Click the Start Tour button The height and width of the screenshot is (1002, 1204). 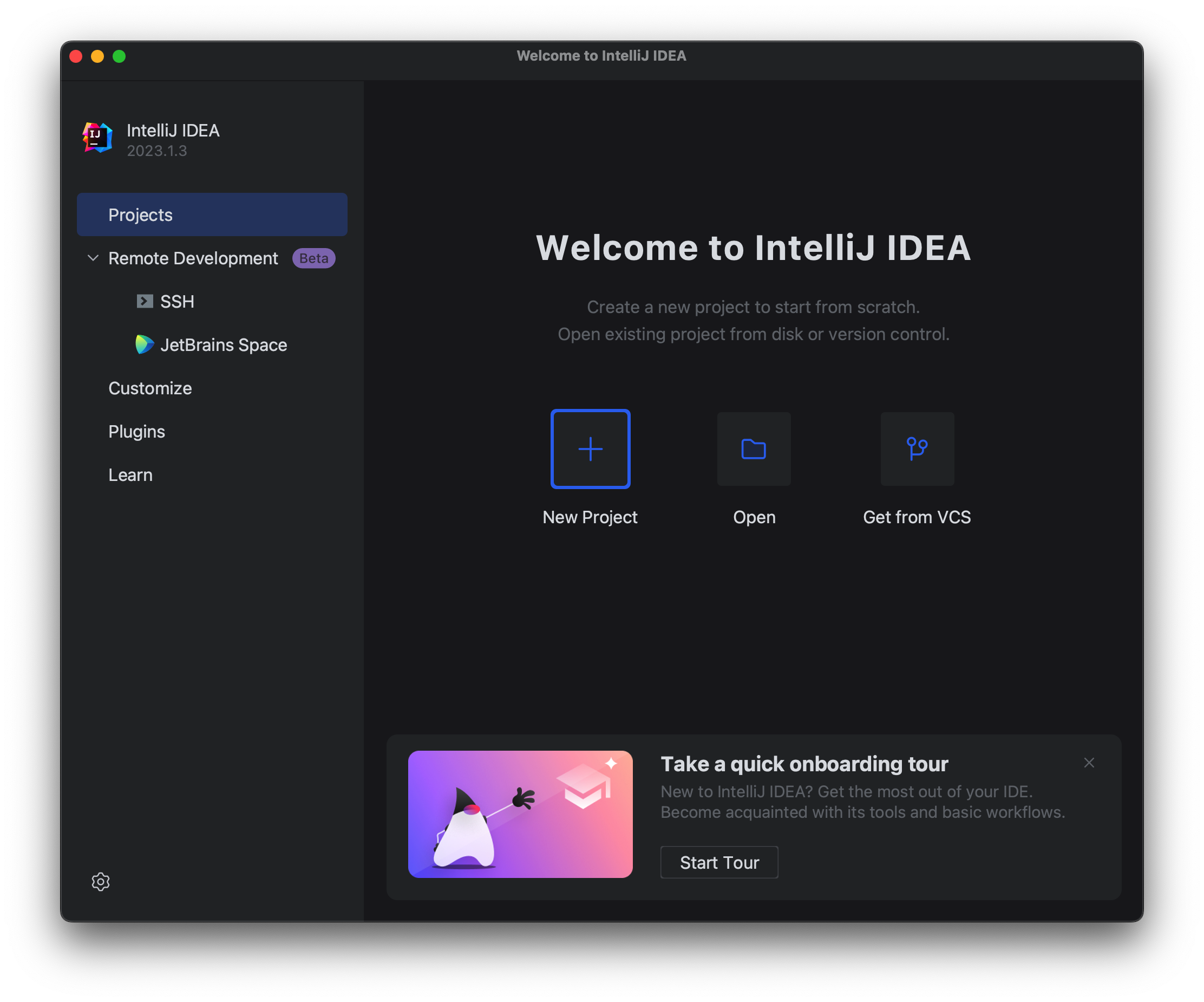click(719, 862)
